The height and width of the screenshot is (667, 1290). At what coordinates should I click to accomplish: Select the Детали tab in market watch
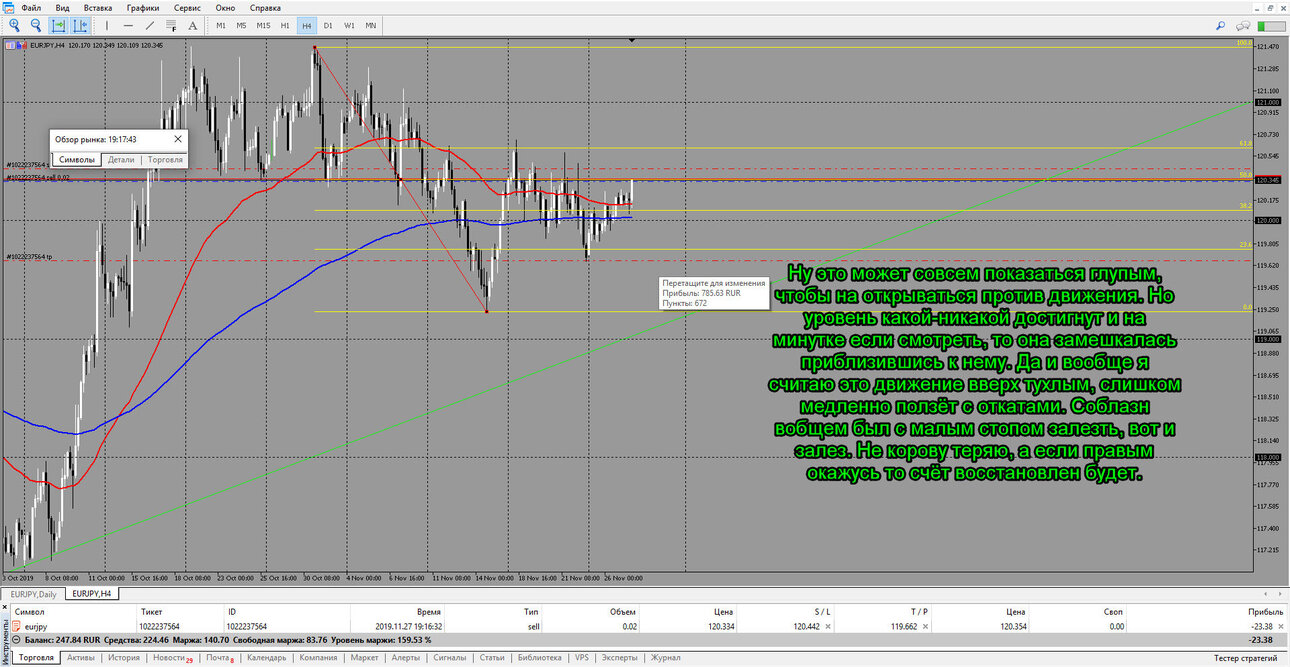pos(121,159)
